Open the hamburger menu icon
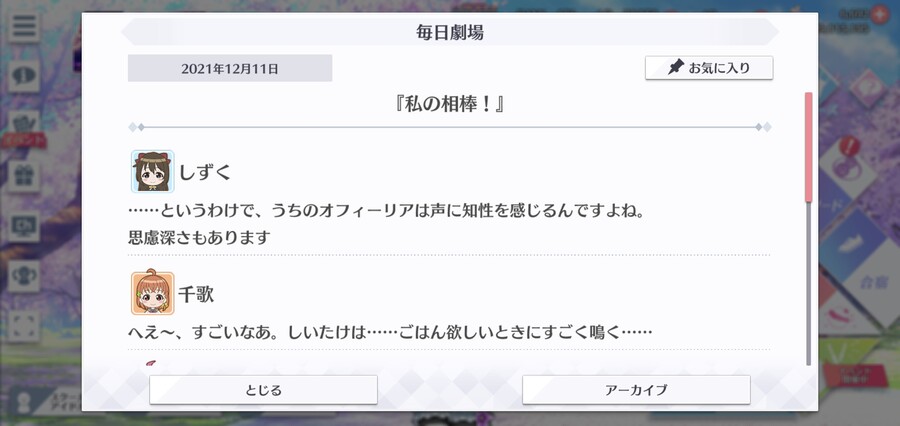The height and width of the screenshot is (426, 900). click(24, 27)
